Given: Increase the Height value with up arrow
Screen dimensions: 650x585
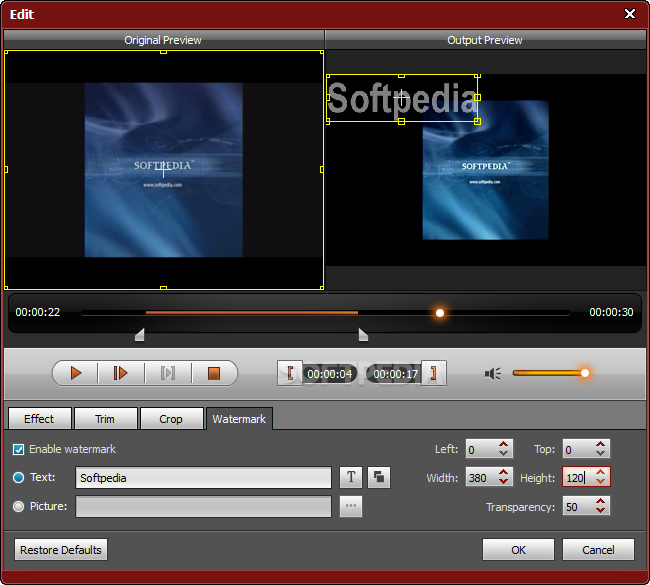Looking at the screenshot, I should click(x=600, y=472).
